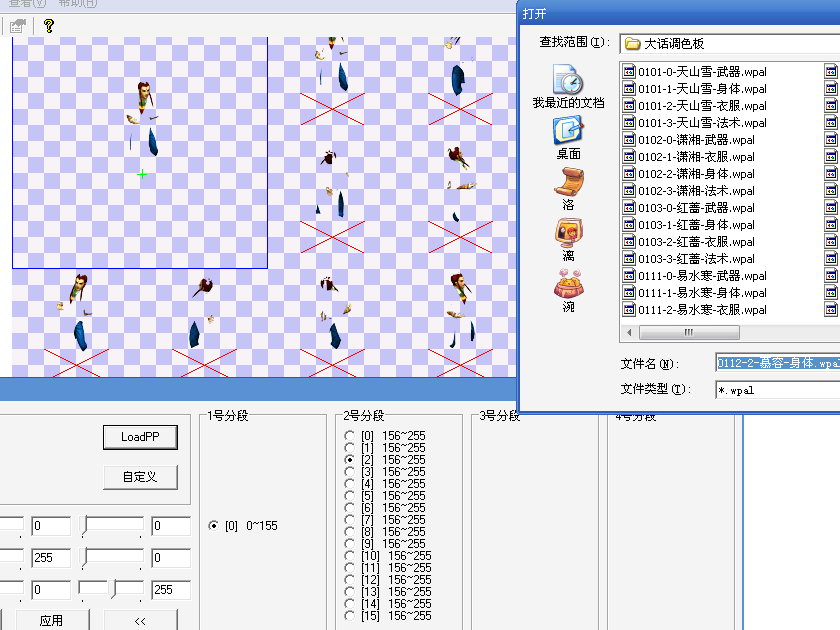The image size is (840, 630).
Task: Select file icon for 0103-0-红善-武器.wpal
Action: 629,208
